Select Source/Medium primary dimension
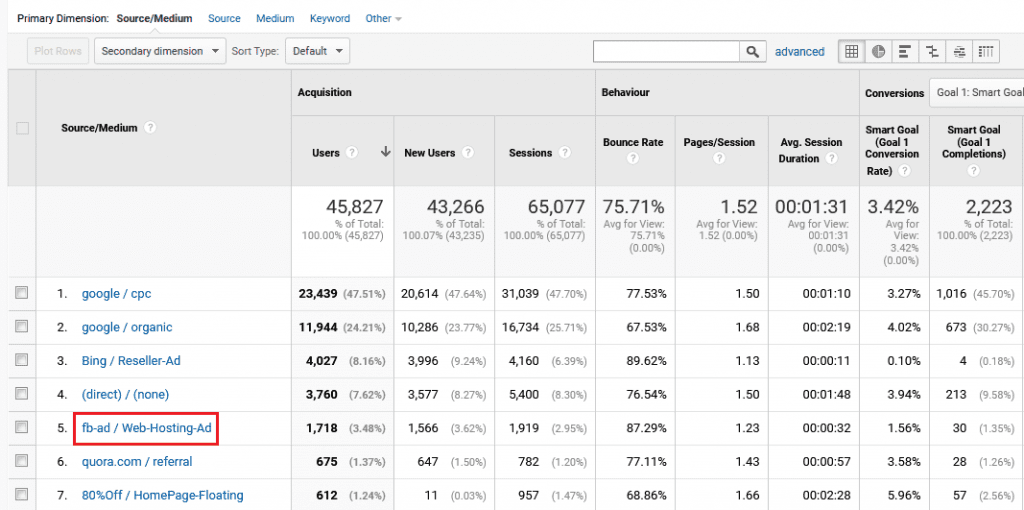 coord(154,18)
